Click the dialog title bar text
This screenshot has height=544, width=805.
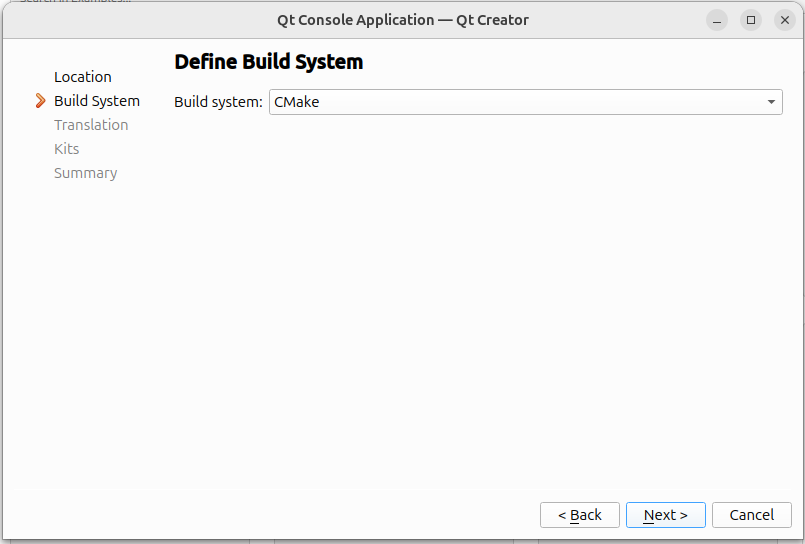pyautogui.click(x=402, y=20)
